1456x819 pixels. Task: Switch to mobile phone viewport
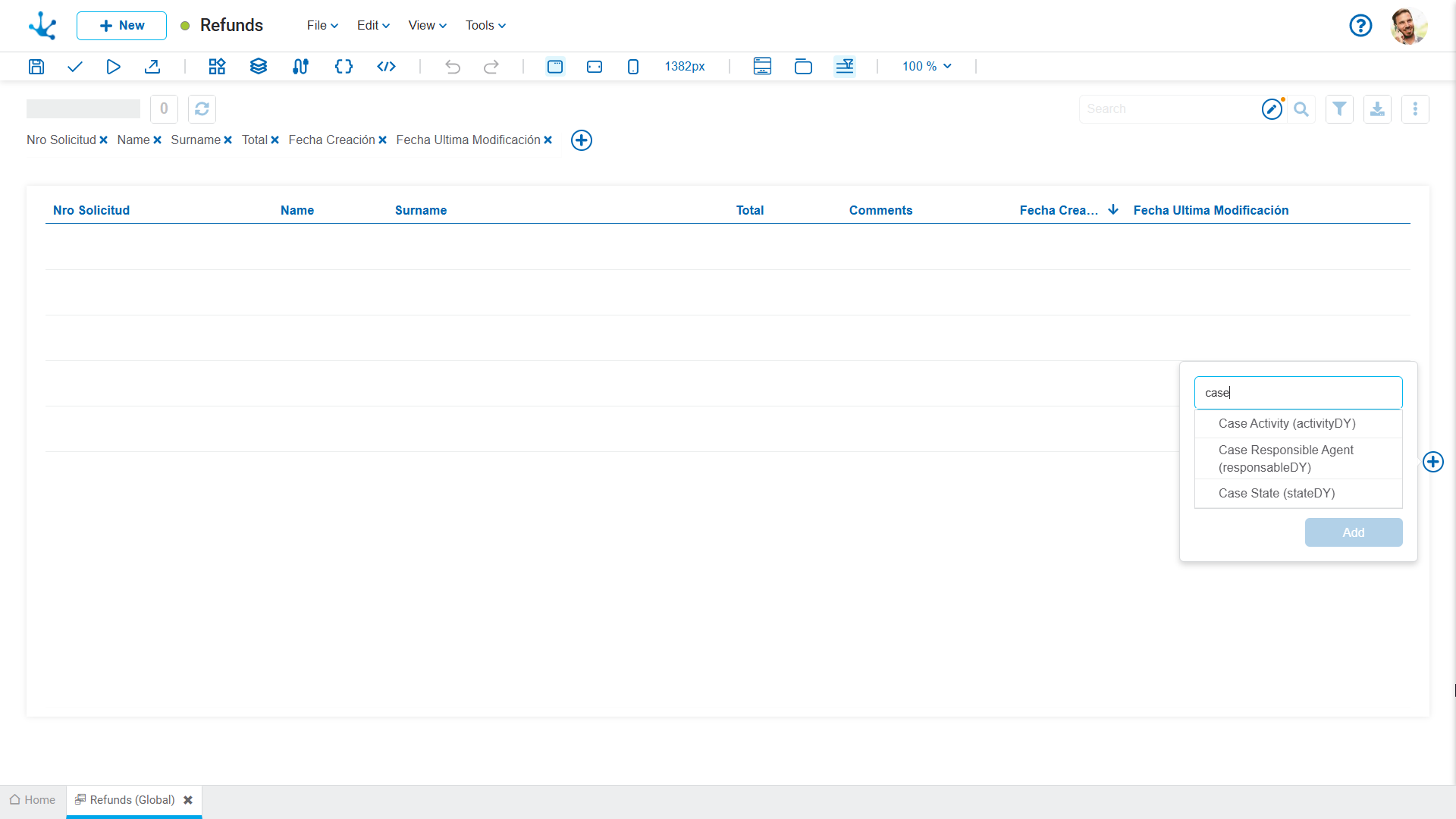click(x=633, y=67)
